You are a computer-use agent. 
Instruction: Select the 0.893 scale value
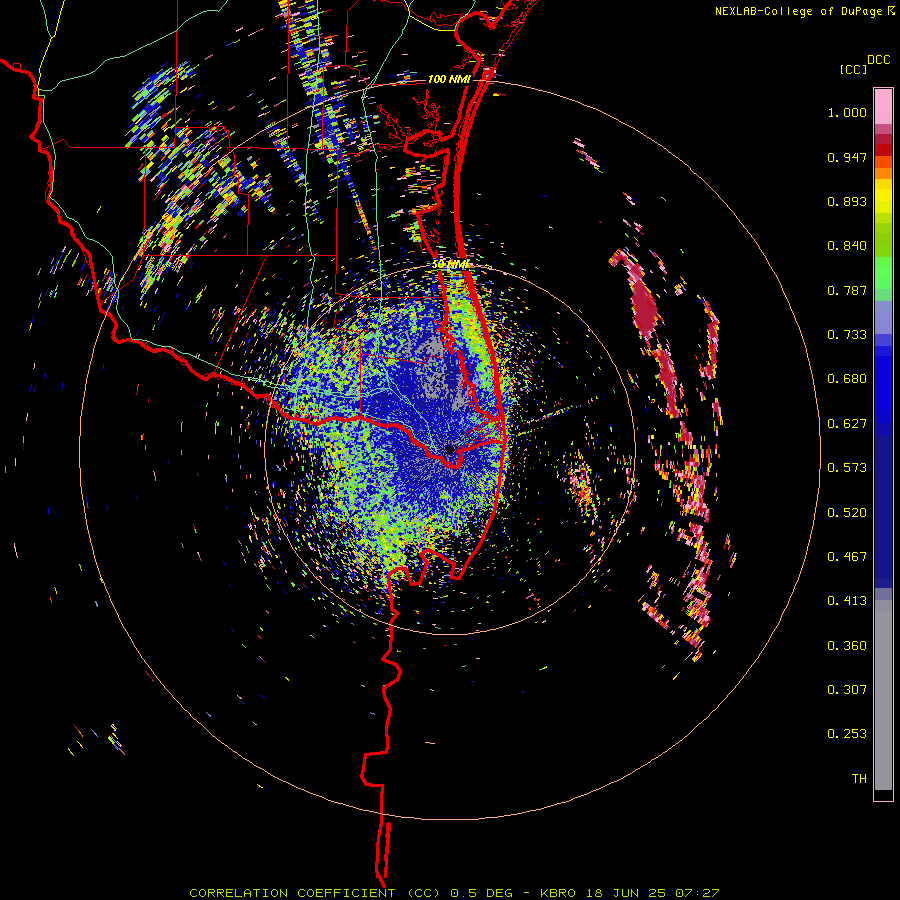pos(847,201)
